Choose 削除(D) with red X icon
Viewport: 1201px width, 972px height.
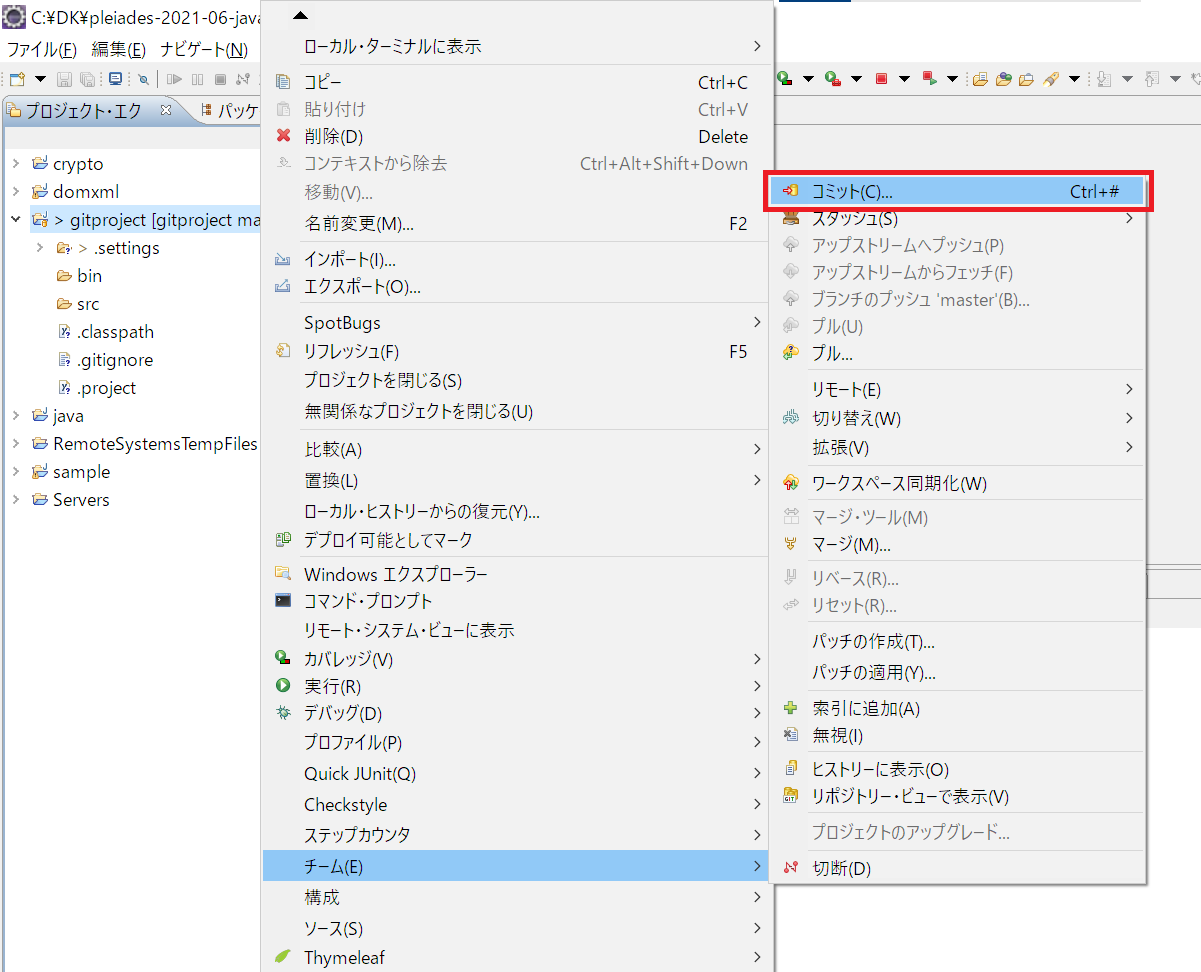click(x=515, y=136)
